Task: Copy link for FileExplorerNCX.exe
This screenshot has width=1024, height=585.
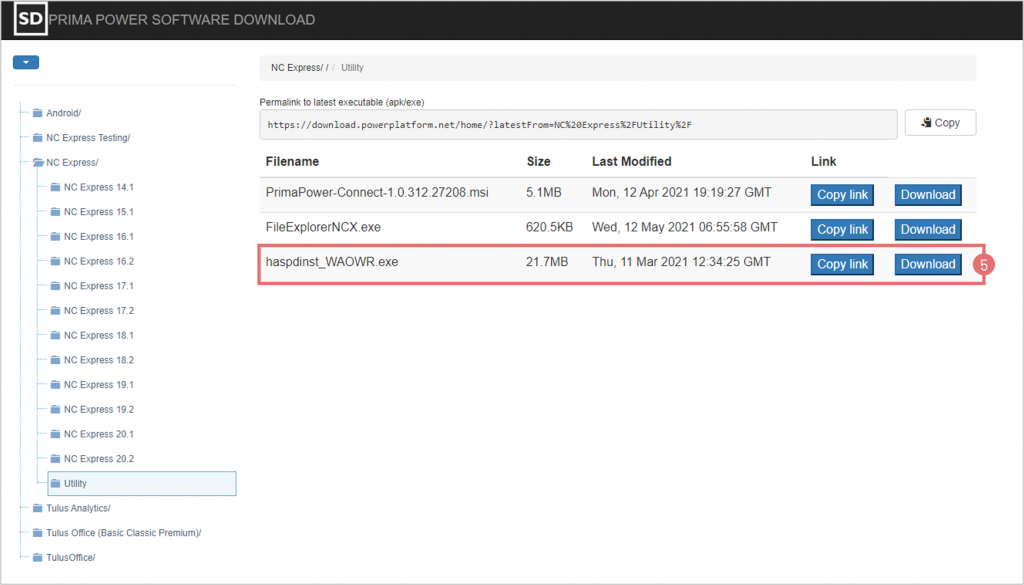Action: tap(842, 229)
